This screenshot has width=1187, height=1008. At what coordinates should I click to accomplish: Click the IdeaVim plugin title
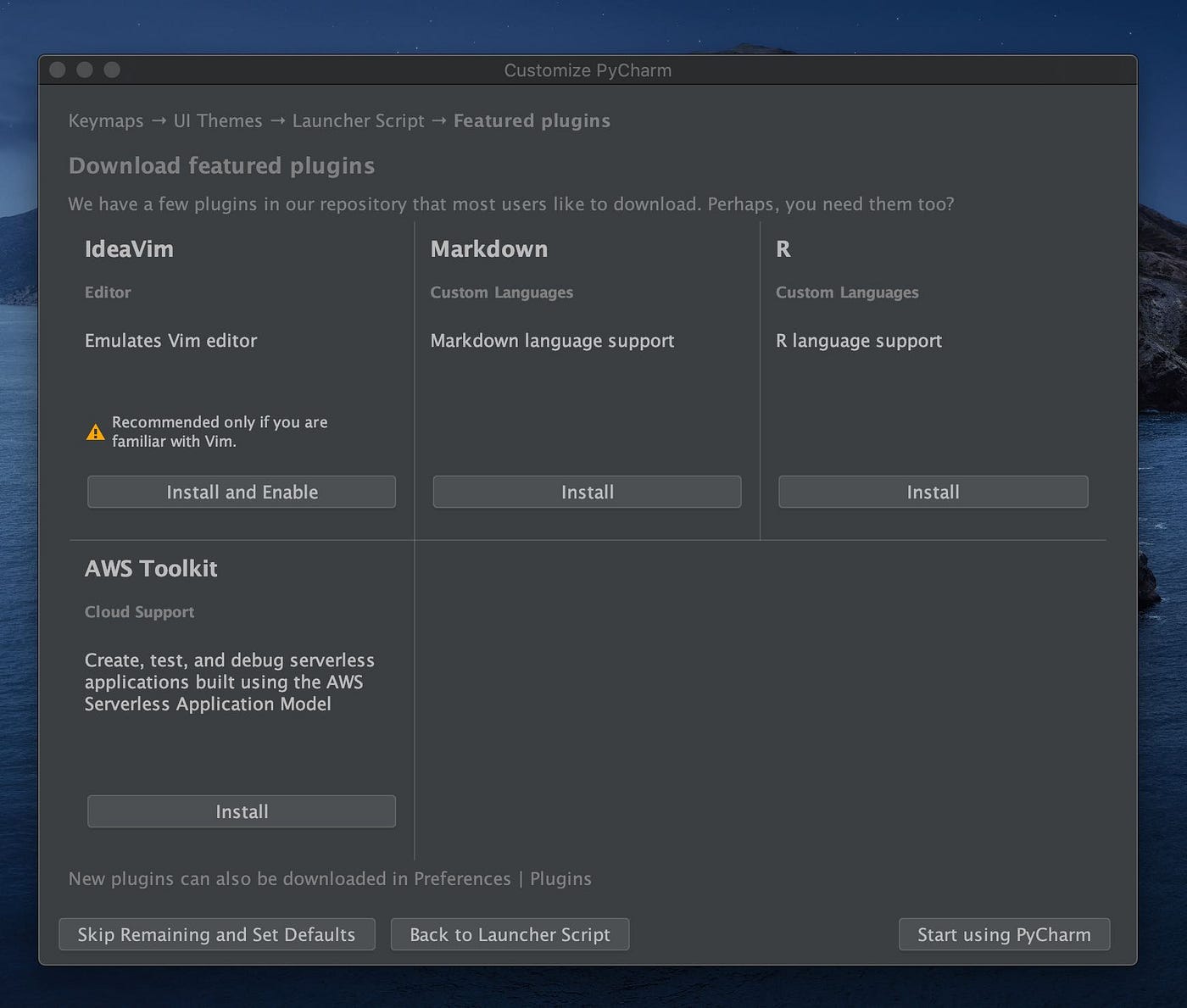[x=129, y=249]
